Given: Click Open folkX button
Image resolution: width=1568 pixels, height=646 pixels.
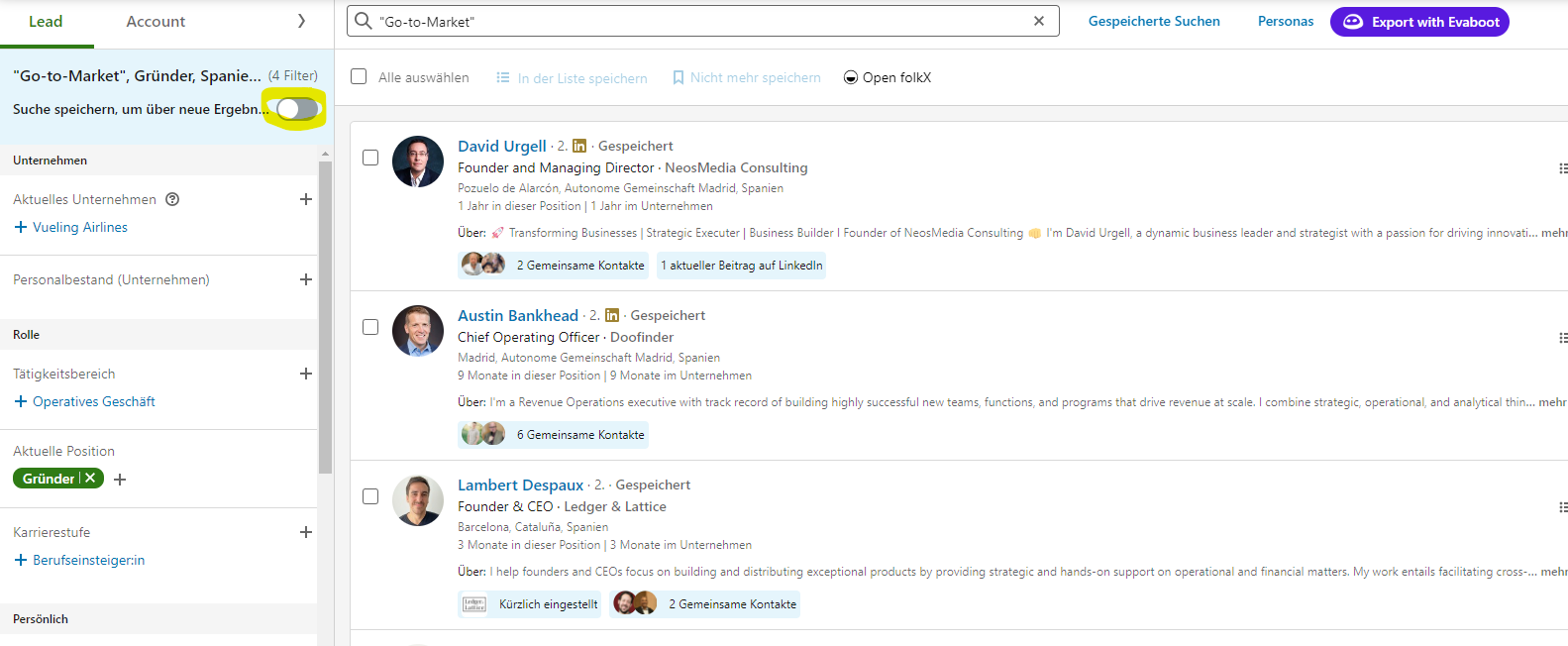Looking at the screenshot, I should [x=888, y=77].
